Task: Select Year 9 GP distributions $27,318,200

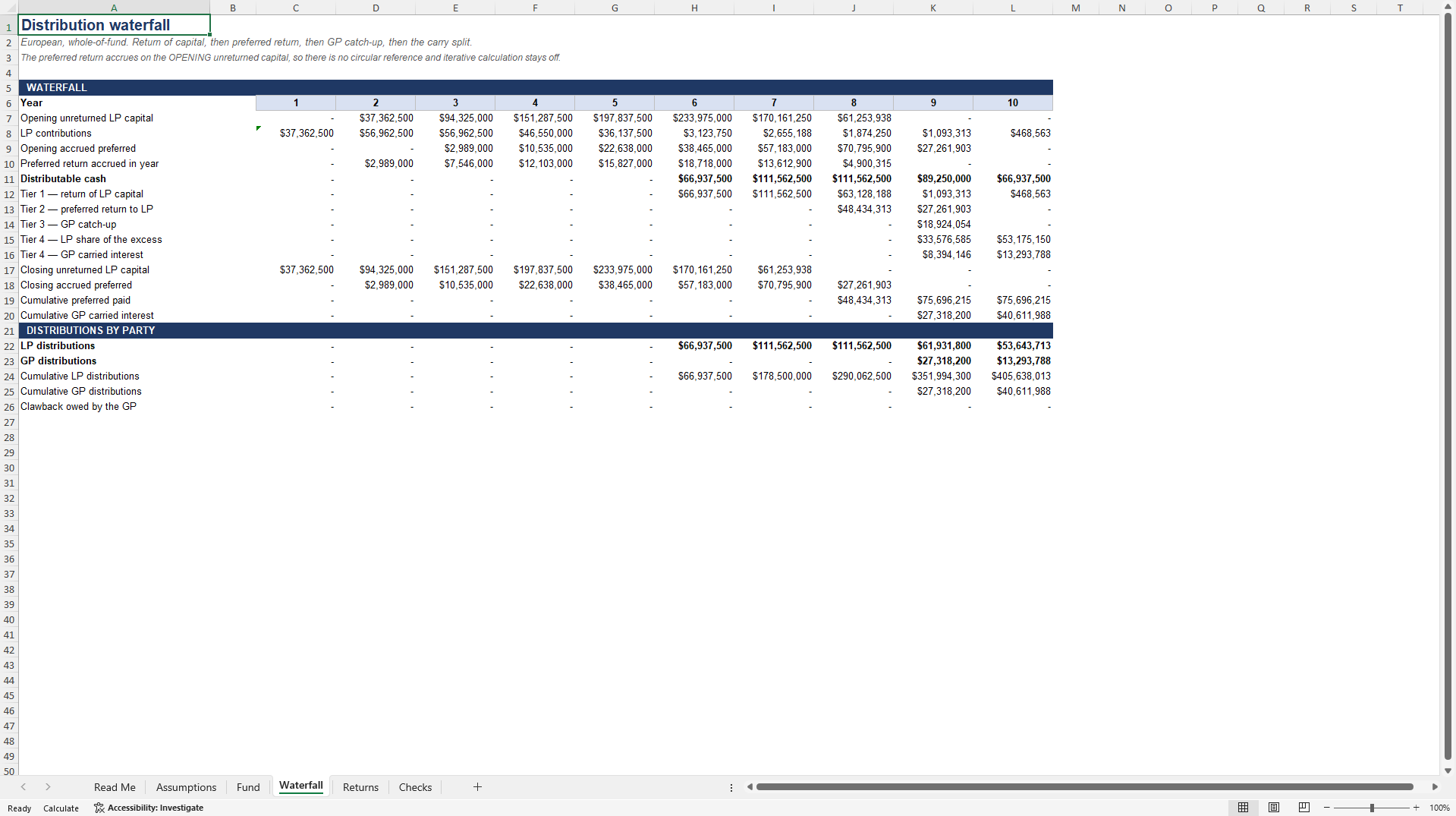Action: (933, 361)
